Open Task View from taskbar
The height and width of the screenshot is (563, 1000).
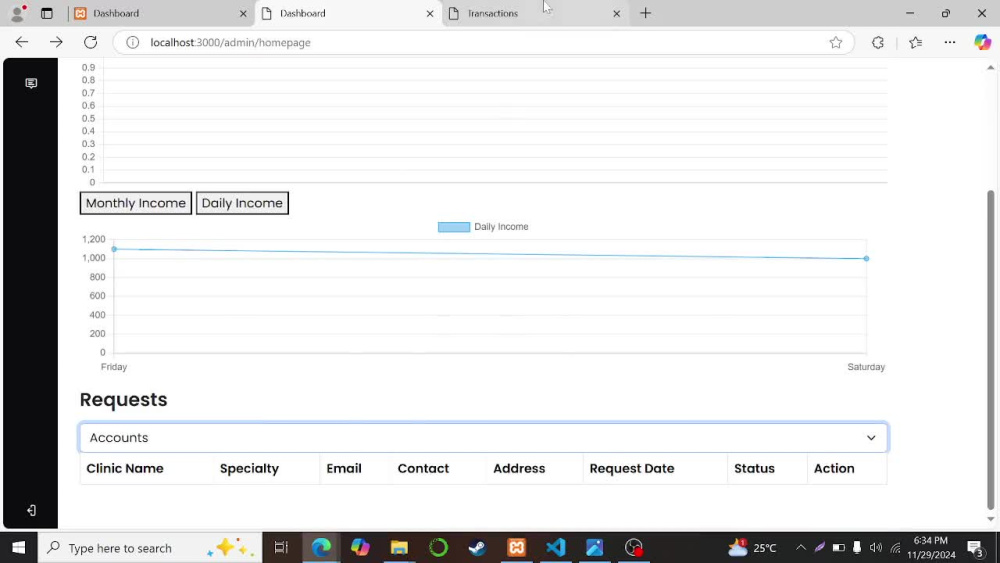tap(281, 548)
